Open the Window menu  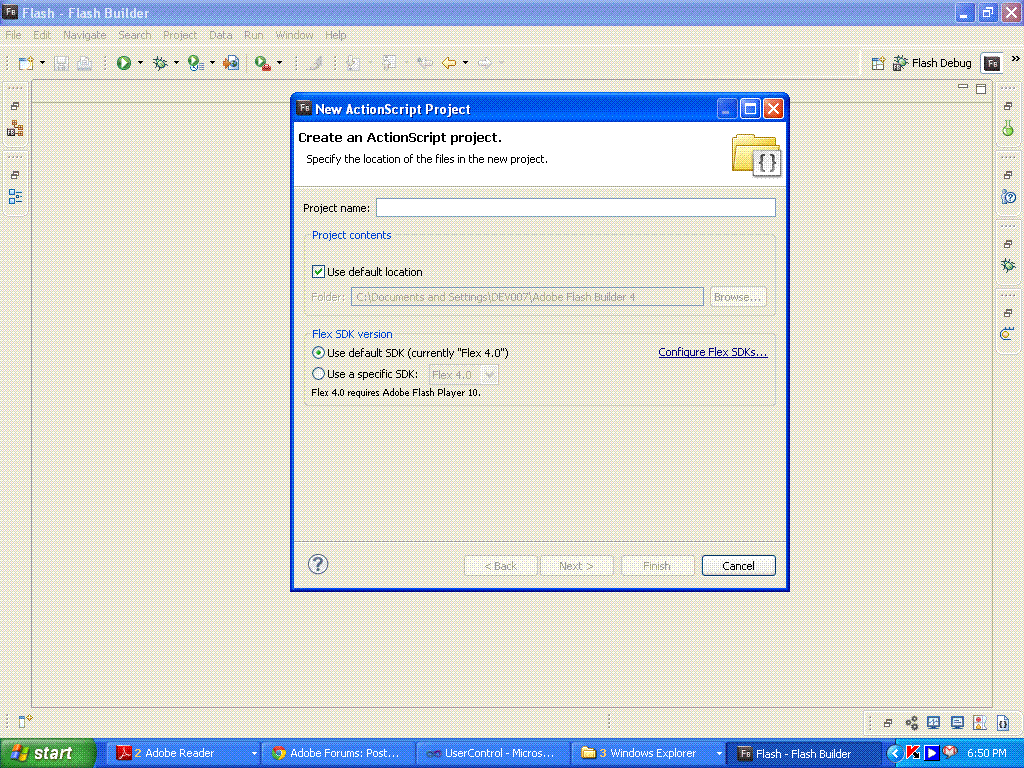pos(294,35)
